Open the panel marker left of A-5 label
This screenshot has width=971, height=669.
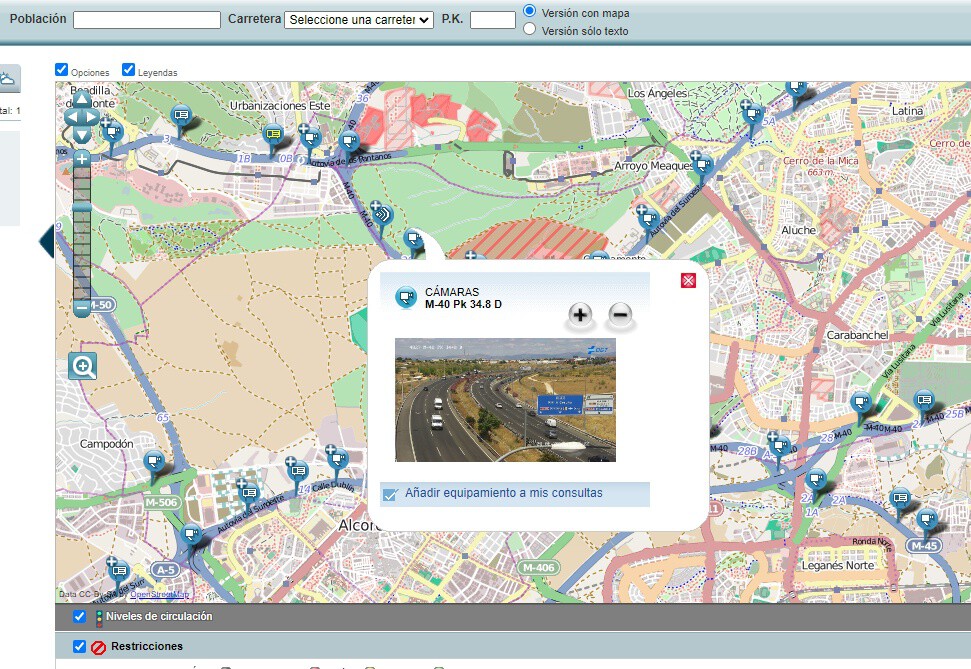tap(118, 572)
